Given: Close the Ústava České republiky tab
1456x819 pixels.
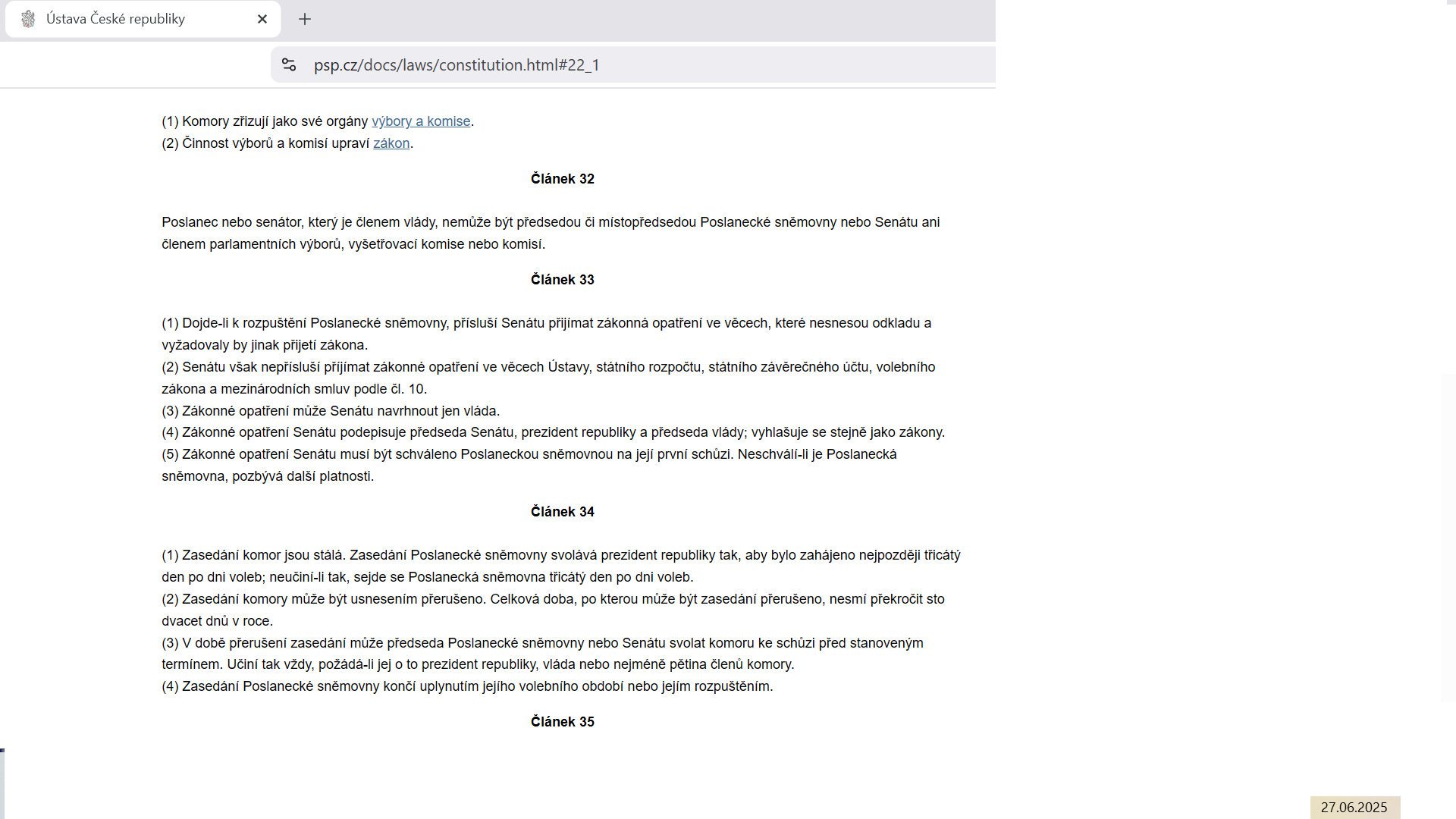Looking at the screenshot, I should point(262,19).
